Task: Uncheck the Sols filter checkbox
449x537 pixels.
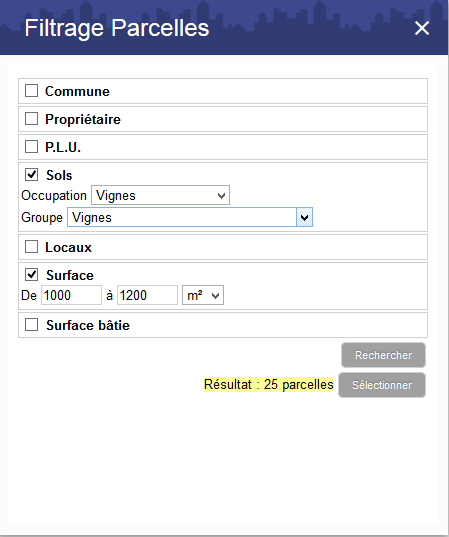Action: (x=32, y=175)
